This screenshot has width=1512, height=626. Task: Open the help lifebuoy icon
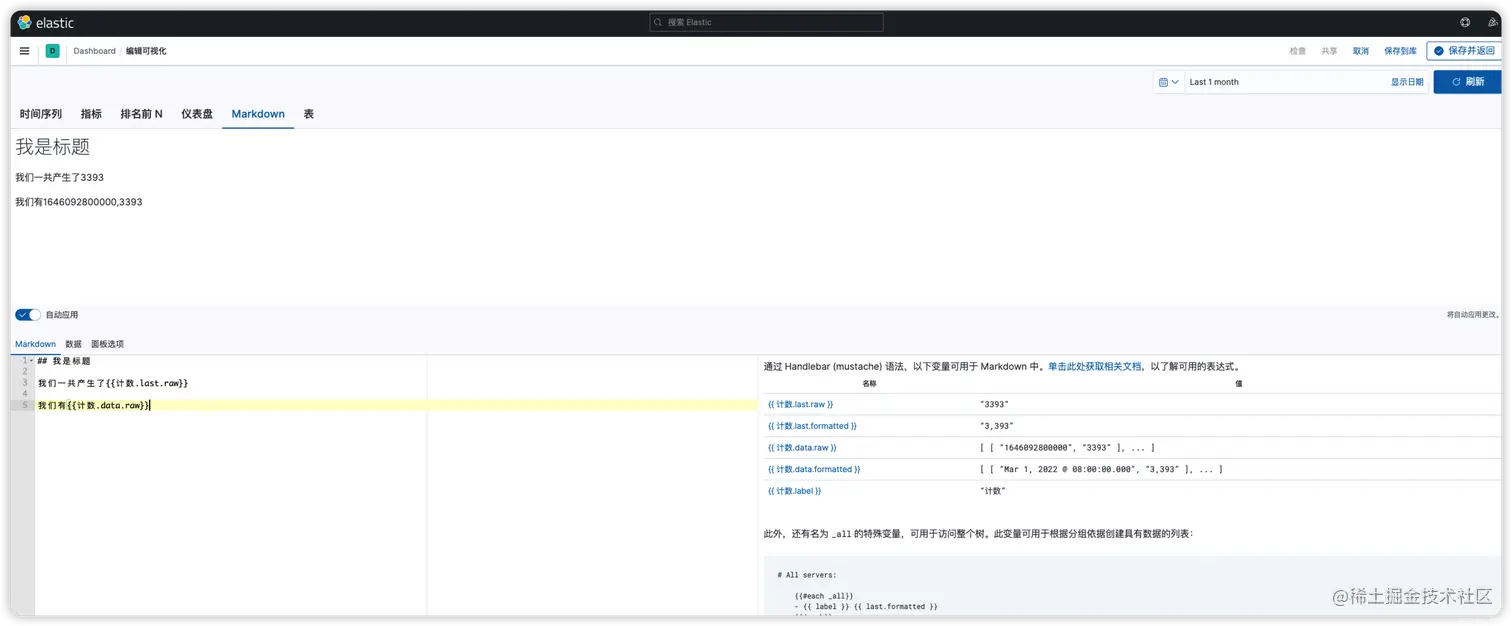click(1465, 22)
